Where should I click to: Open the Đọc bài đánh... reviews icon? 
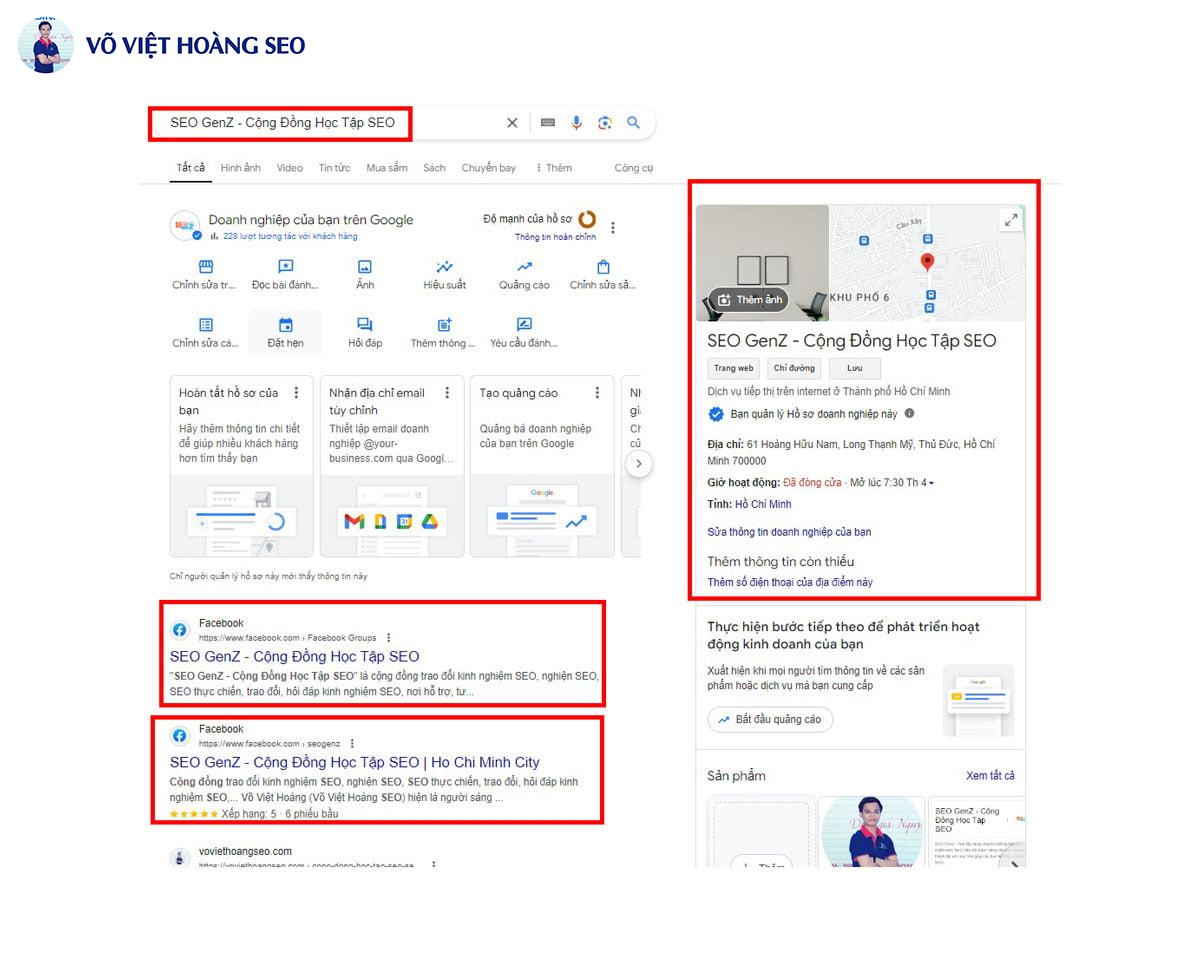[x=286, y=267]
